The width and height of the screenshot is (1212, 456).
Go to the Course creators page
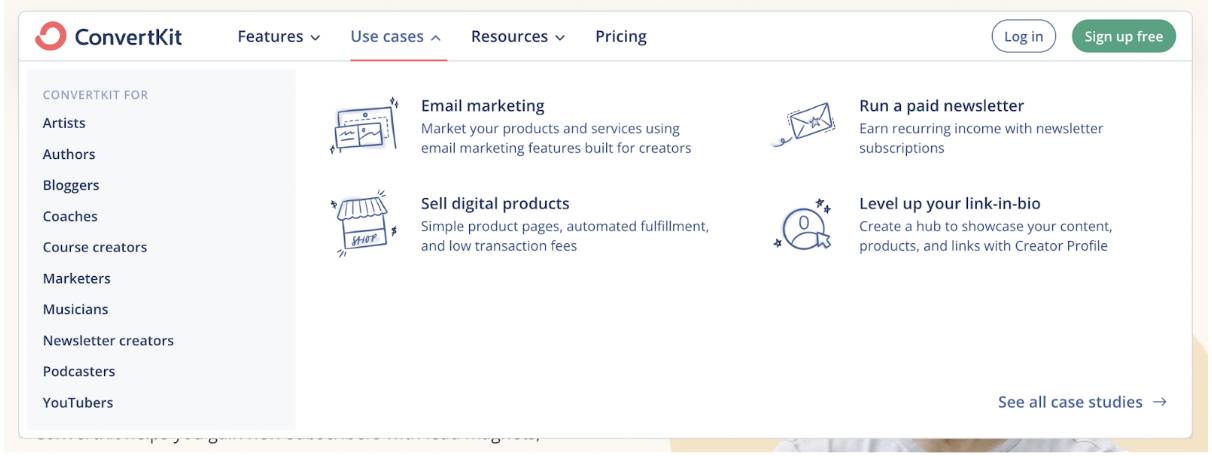pos(95,247)
